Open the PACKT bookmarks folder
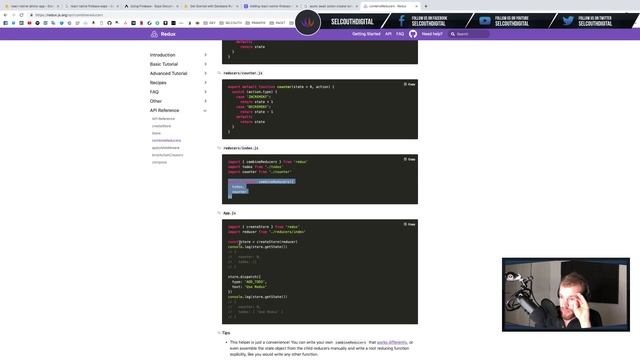This screenshot has width=640, height=360. pos(278,23)
